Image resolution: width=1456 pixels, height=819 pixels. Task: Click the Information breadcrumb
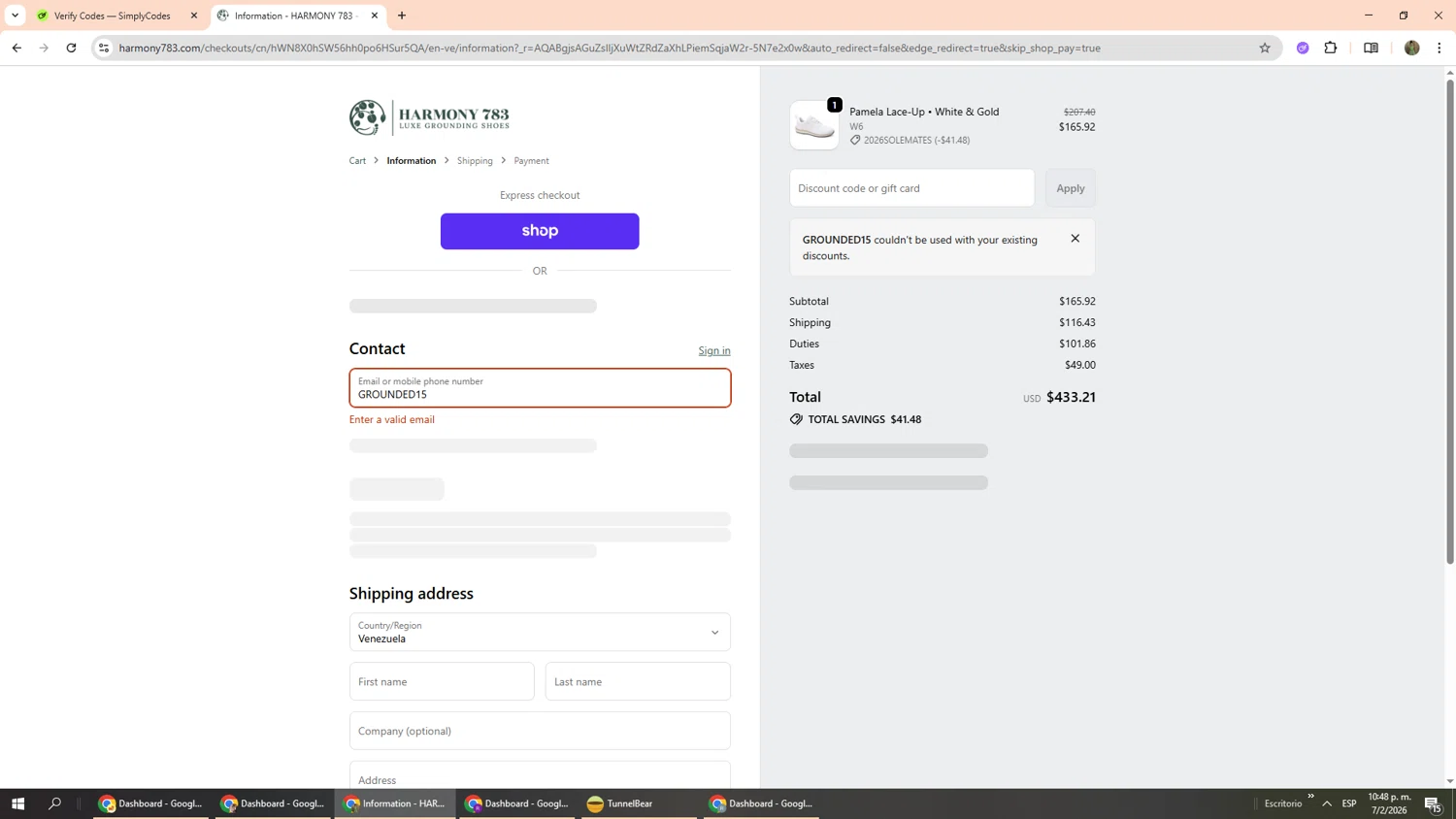412,161
